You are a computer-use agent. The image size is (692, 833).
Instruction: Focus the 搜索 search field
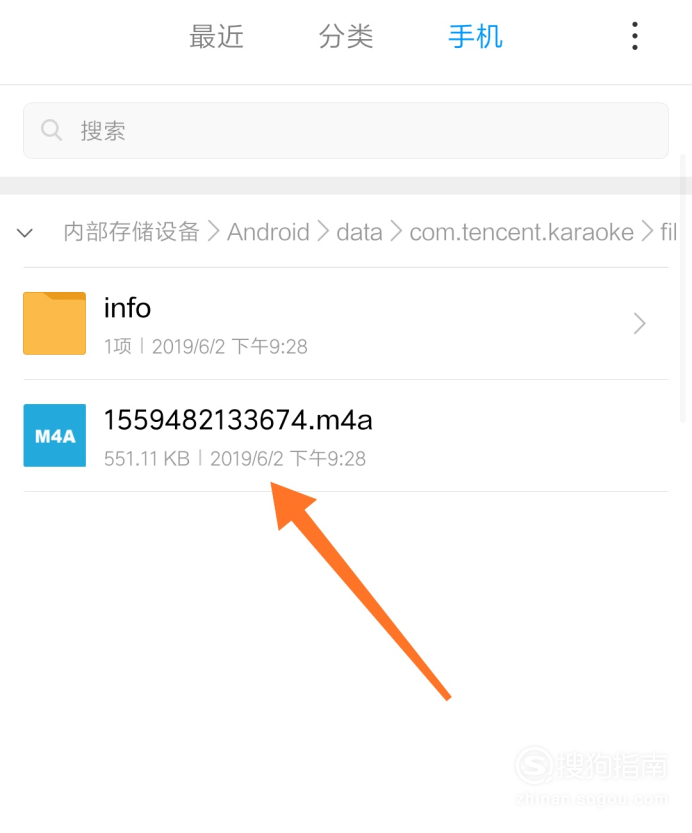(x=346, y=131)
